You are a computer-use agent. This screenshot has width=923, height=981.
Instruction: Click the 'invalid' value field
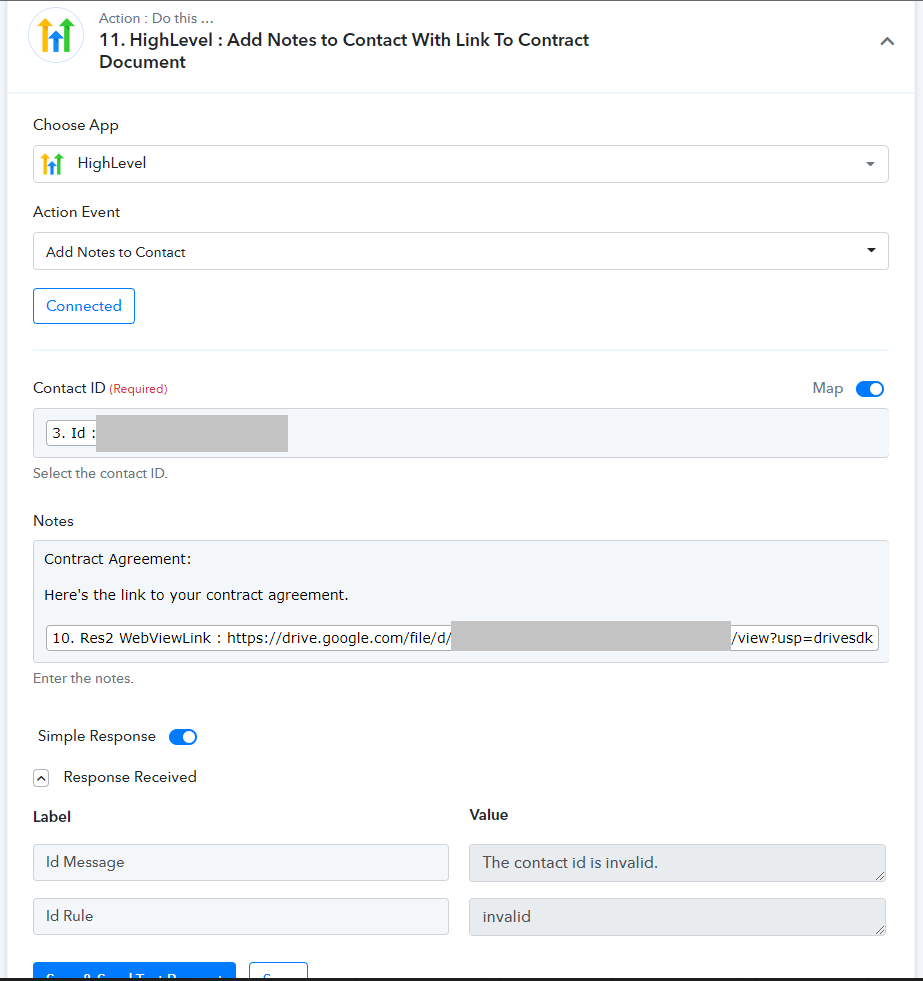click(677, 917)
